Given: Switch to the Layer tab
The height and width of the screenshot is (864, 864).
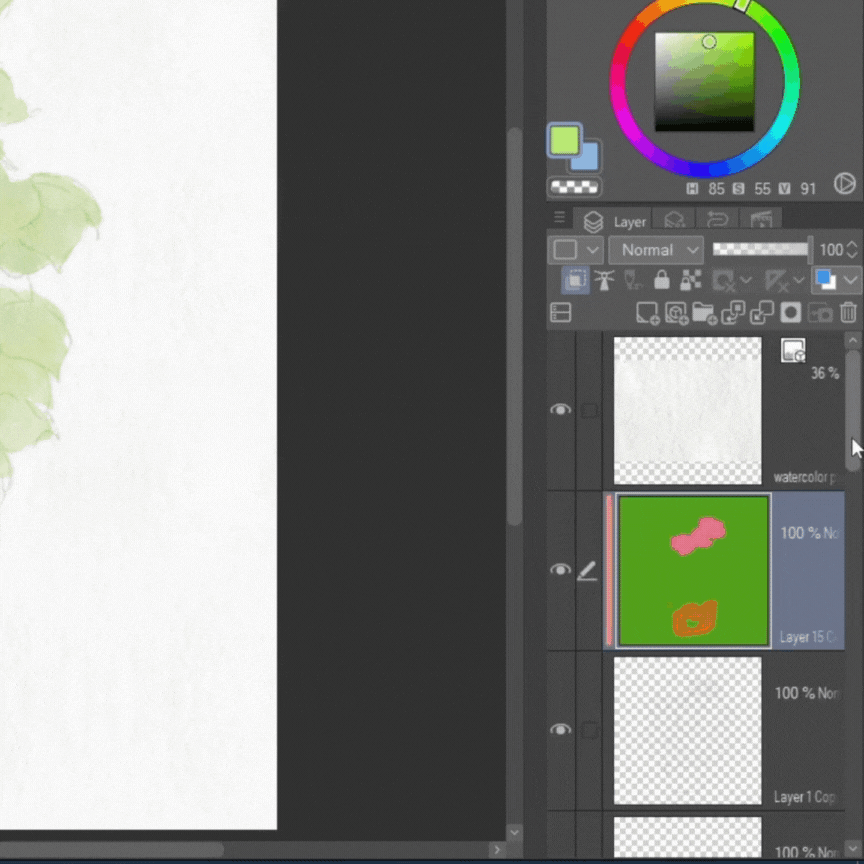Looking at the screenshot, I should (613, 222).
